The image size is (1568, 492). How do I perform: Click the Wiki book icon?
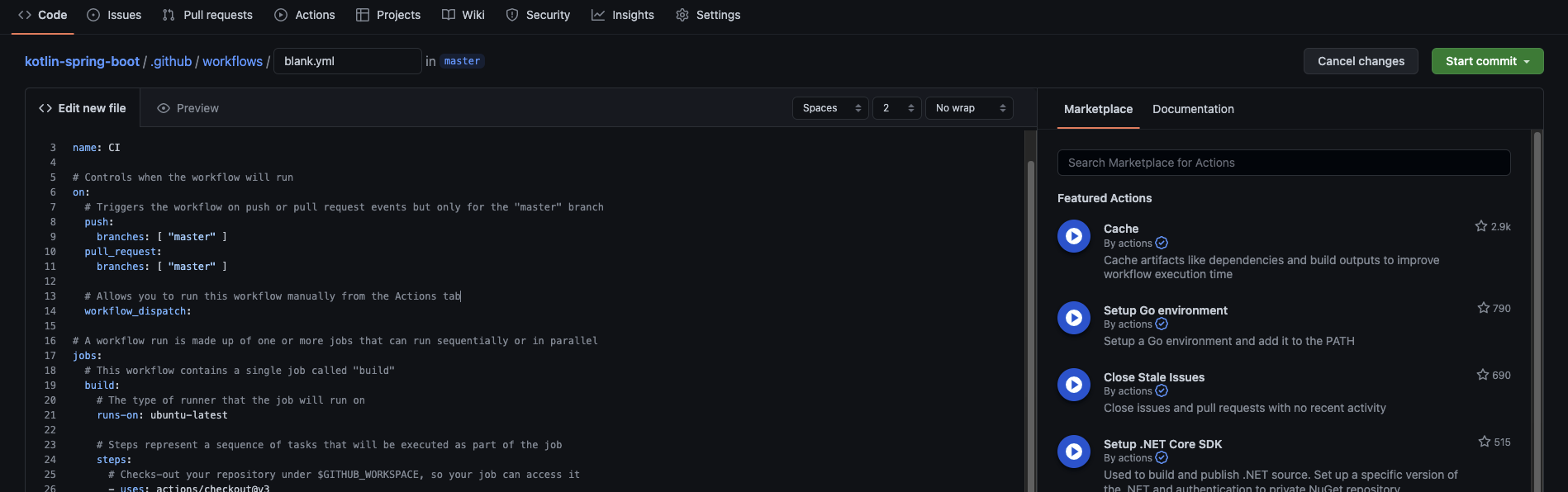tap(449, 15)
